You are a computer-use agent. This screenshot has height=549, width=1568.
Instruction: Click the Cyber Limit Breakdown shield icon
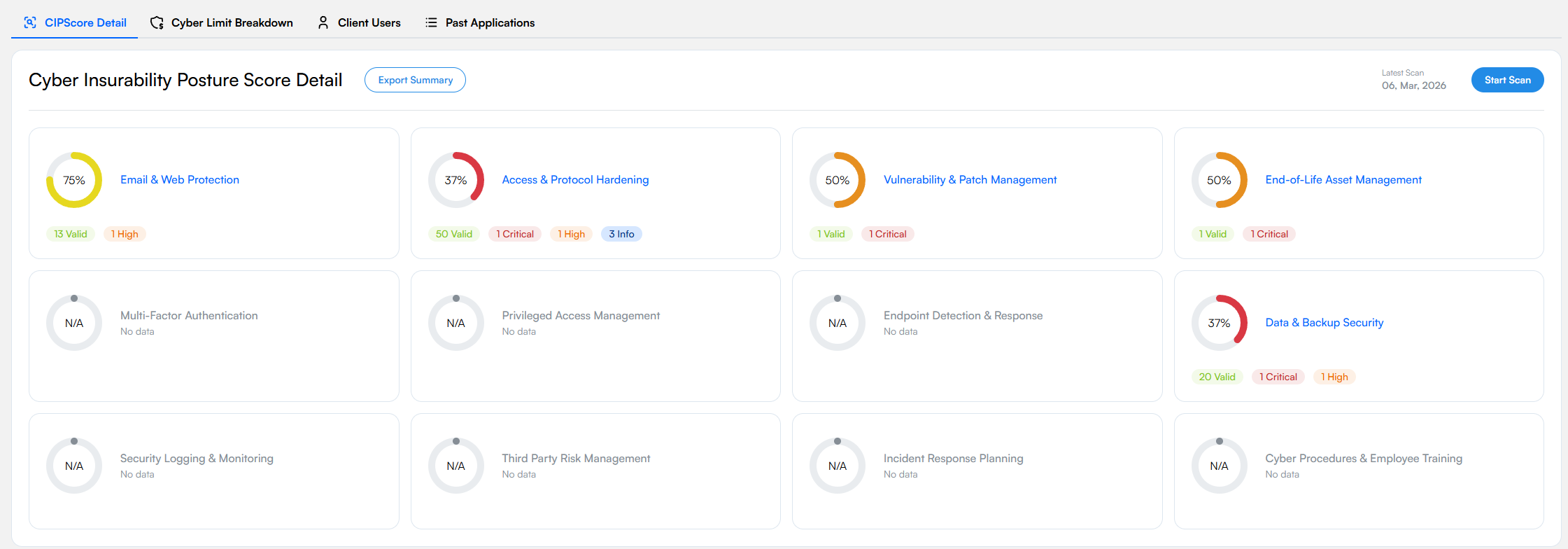click(157, 22)
